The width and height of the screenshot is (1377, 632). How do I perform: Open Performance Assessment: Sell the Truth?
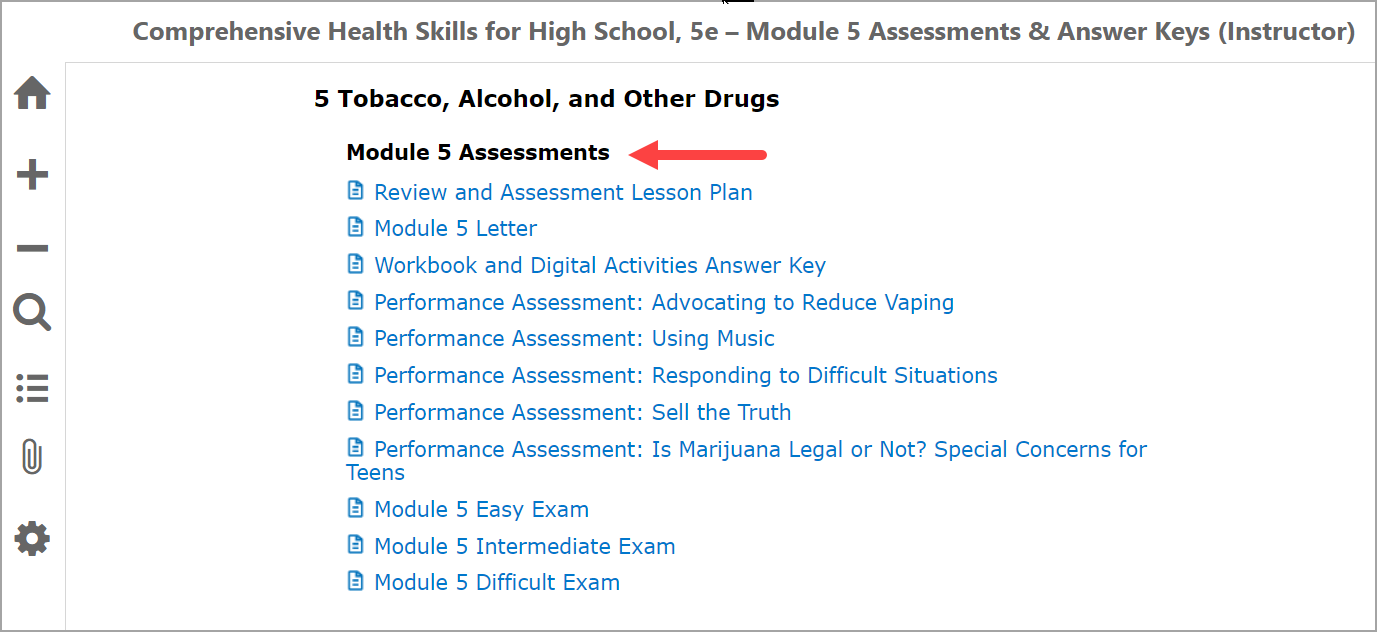point(582,412)
